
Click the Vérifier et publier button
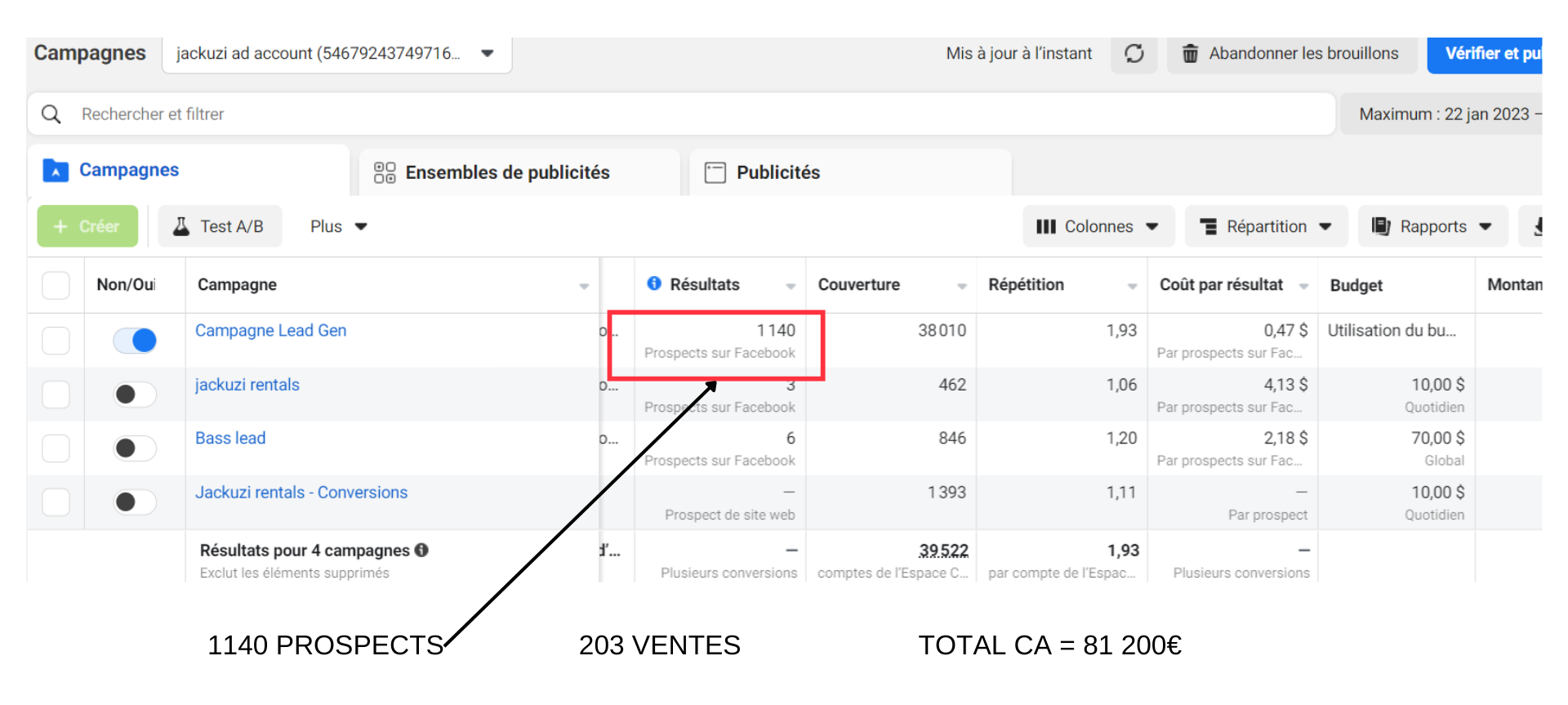pyautogui.click(x=1485, y=54)
